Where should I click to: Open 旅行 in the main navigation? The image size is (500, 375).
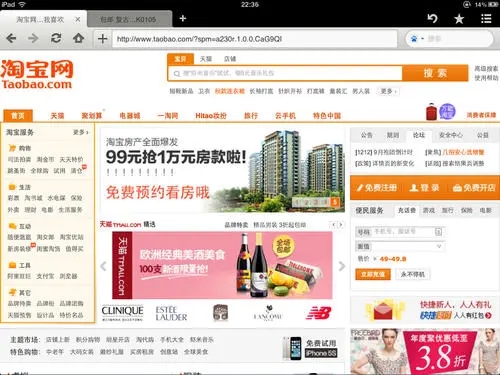pyautogui.click(x=251, y=116)
